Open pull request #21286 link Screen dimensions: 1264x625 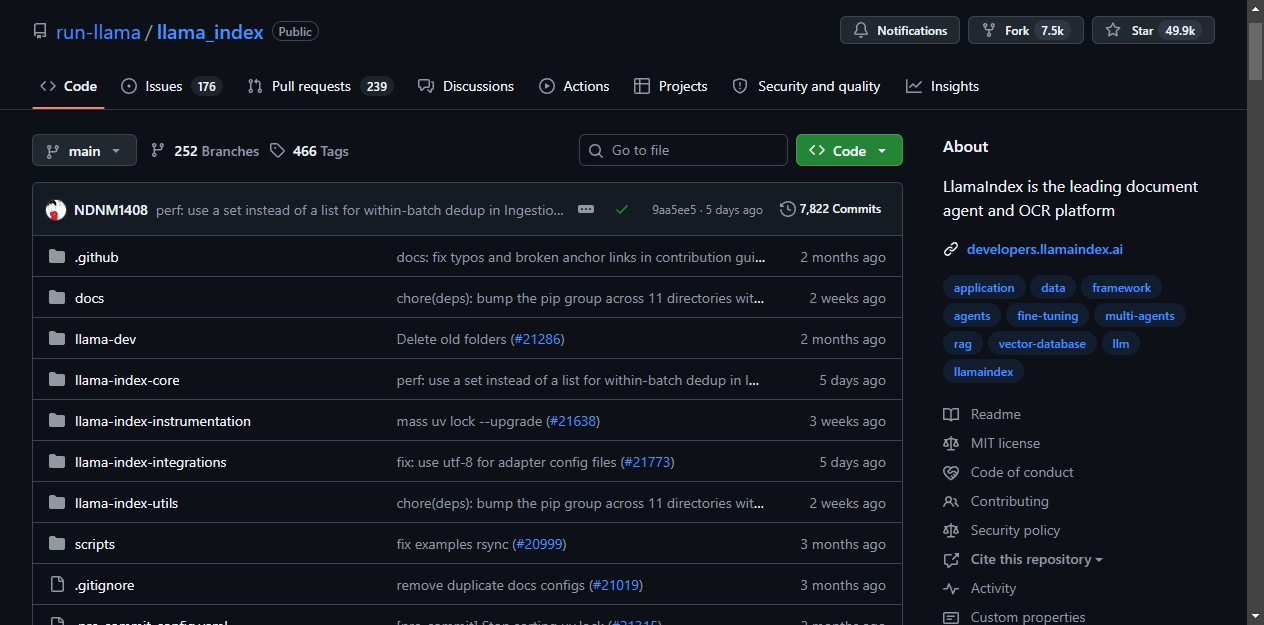pos(538,339)
